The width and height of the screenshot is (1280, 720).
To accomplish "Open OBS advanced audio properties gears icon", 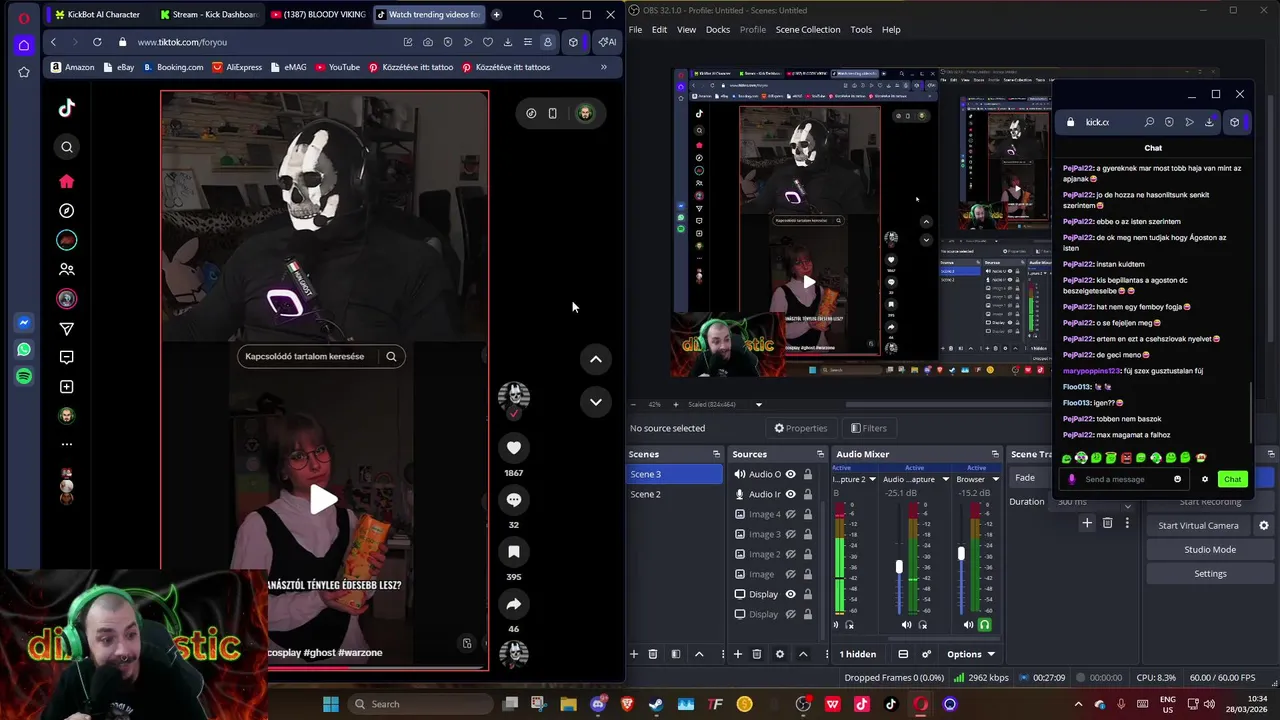I will click(x=926, y=654).
